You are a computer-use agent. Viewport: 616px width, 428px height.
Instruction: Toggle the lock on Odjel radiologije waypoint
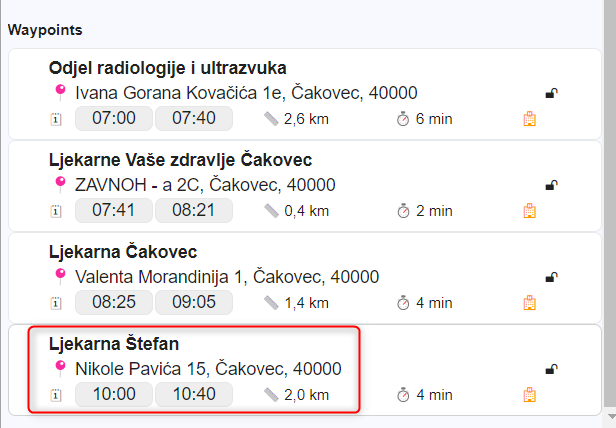551,94
